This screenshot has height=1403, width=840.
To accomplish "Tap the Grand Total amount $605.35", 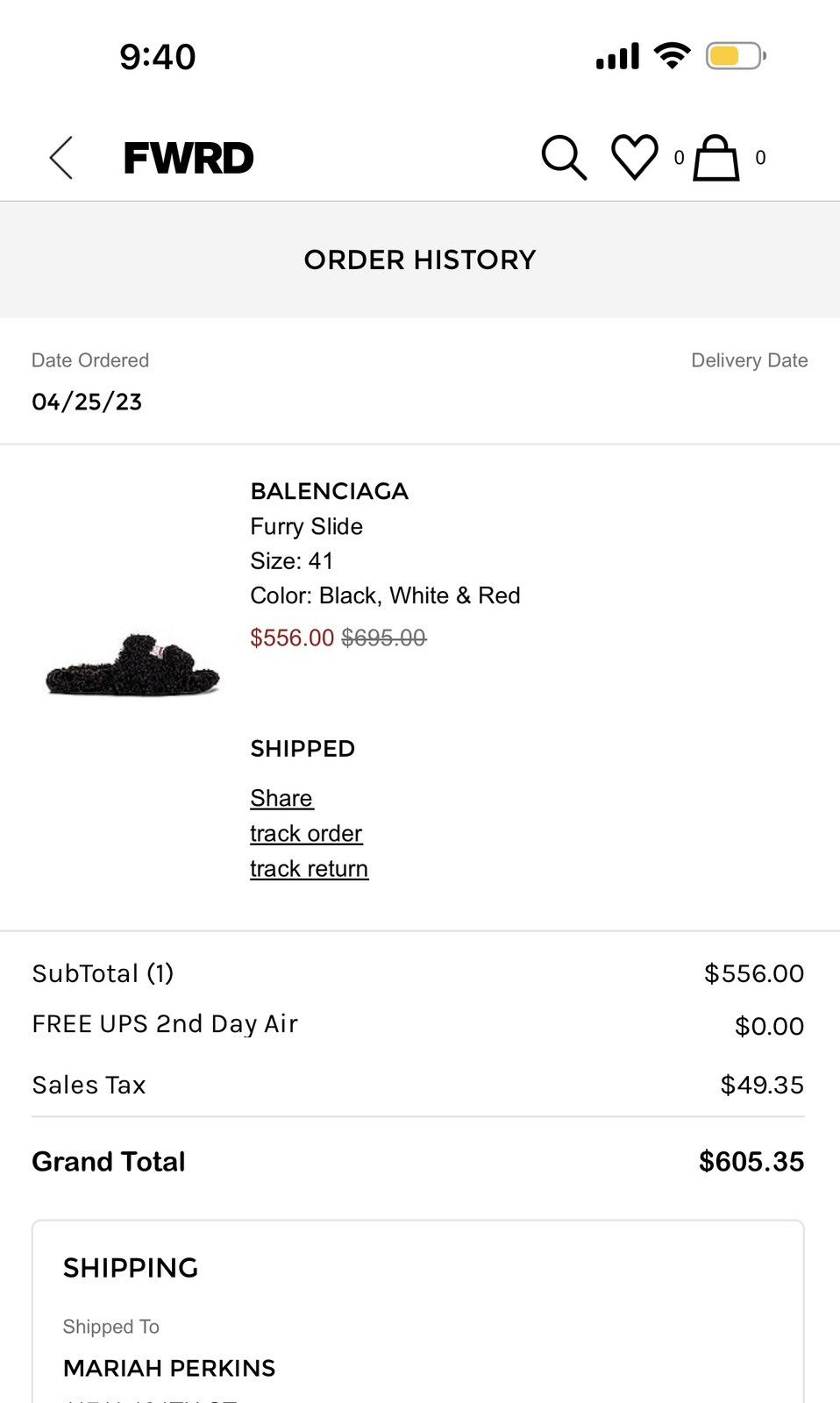I will (751, 1162).
